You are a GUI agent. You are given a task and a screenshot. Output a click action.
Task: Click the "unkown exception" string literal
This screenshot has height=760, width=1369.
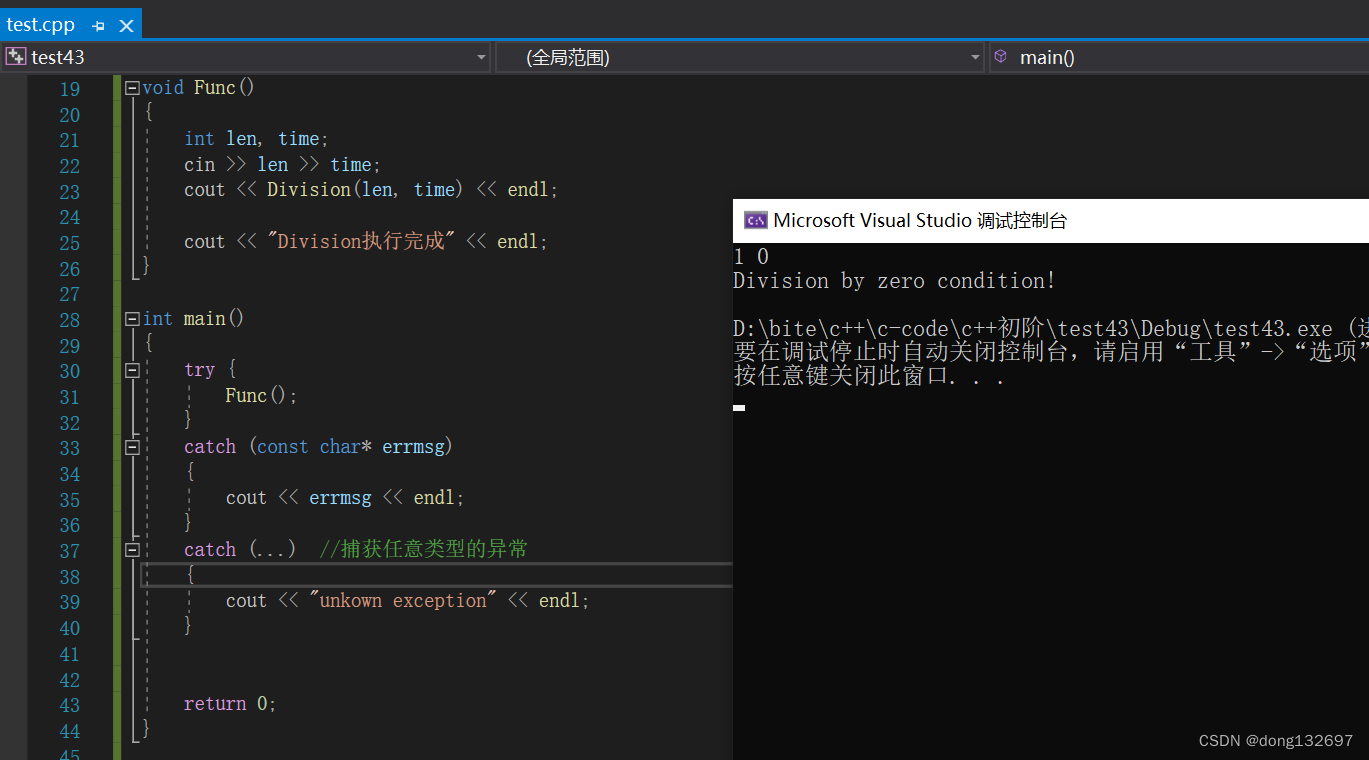coord(403,601)
